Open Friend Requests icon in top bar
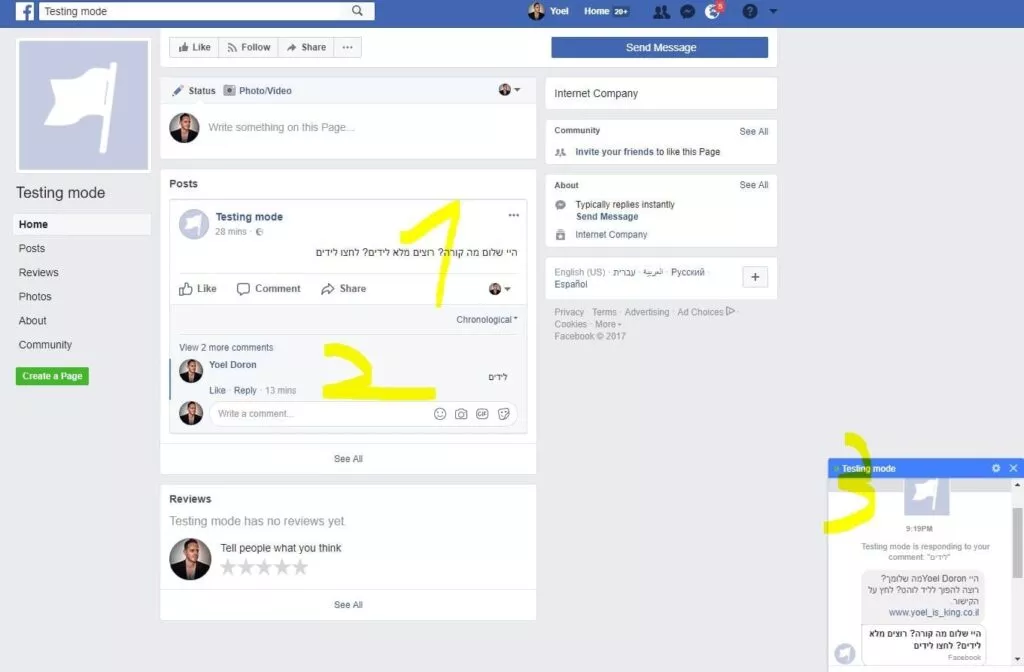Screen dimensions: 1024x672 (661, 12)
